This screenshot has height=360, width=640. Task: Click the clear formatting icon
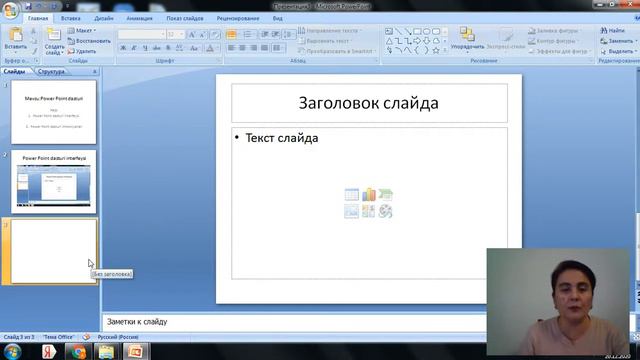pyautogui.click(x=216, y=35)
